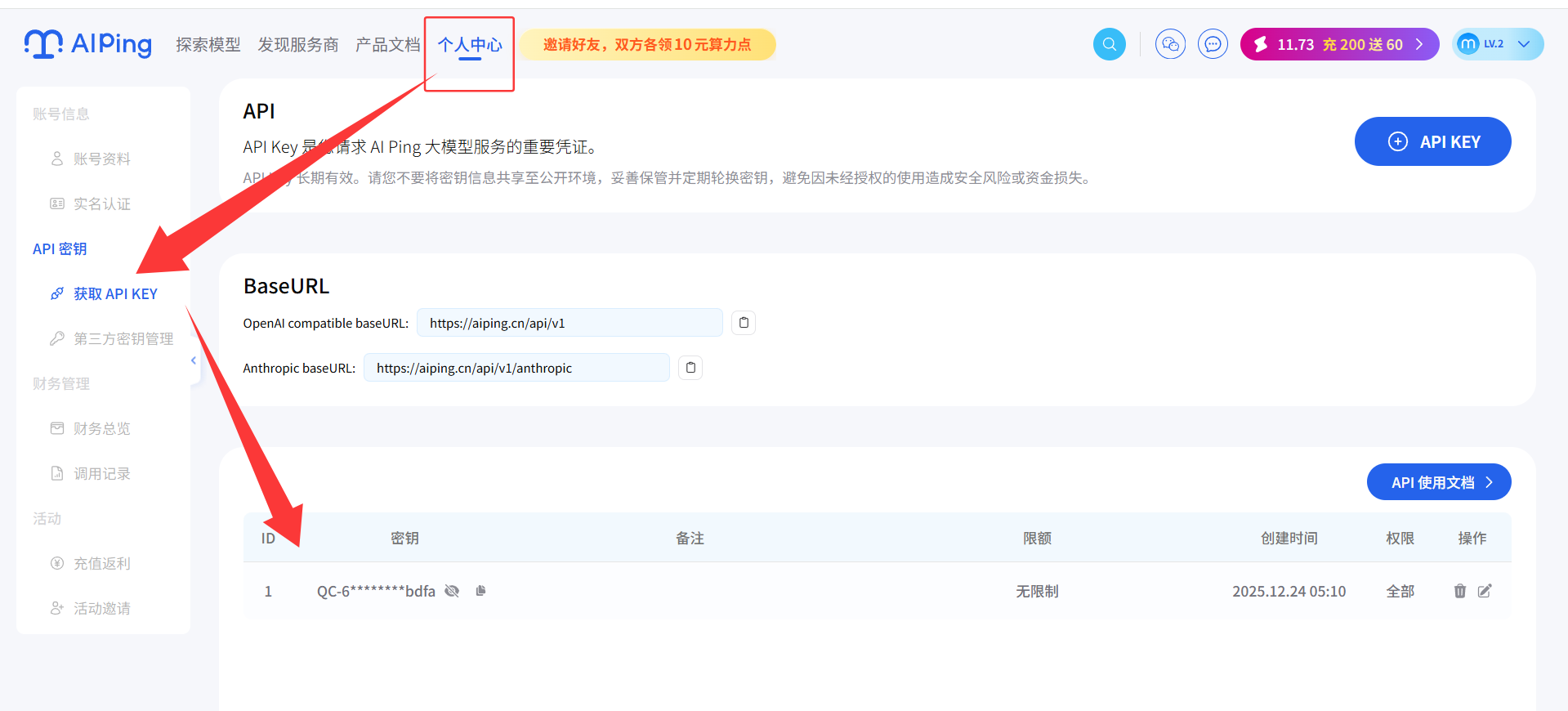Click the AIPing logo
Screen dimensions: 1568x711
pos(88,44)
